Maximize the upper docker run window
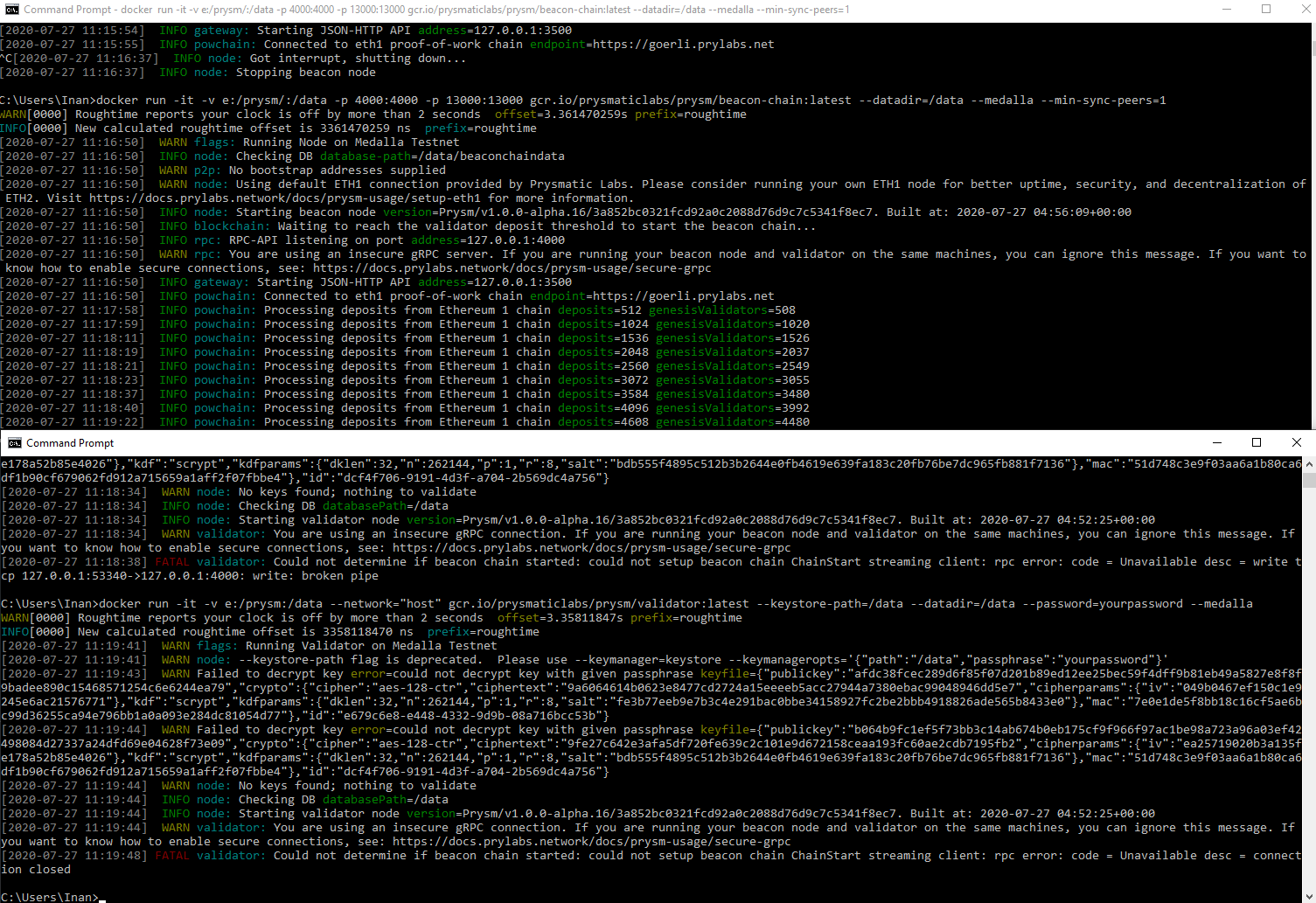Viewport: 1316px width, 903px height. coord(1266,9)
